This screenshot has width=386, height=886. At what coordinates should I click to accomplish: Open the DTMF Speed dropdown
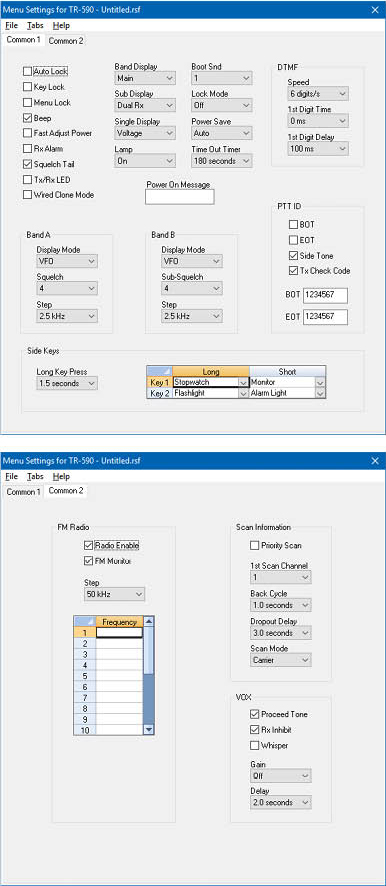(x=318, y=93)
